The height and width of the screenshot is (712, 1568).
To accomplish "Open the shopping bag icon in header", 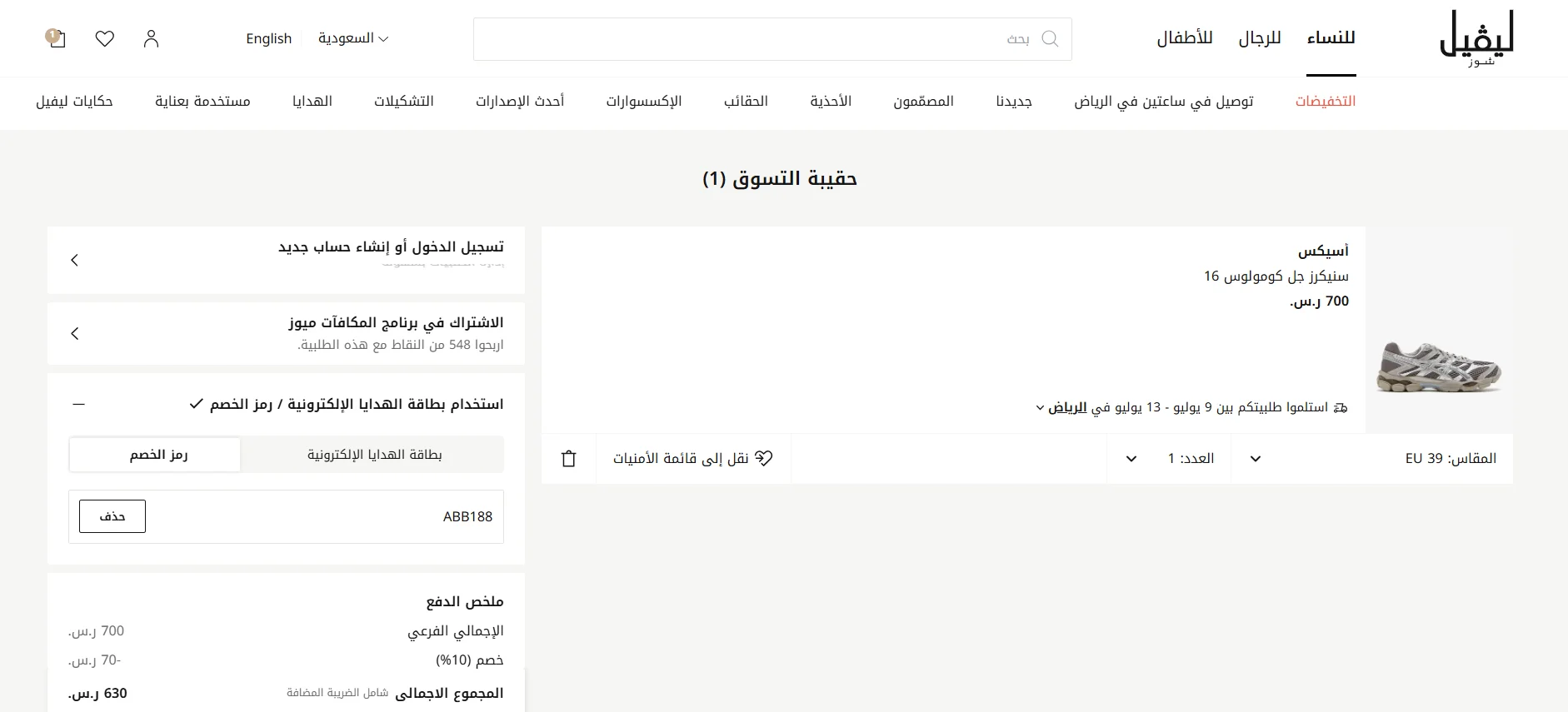I will pos(56,38).
